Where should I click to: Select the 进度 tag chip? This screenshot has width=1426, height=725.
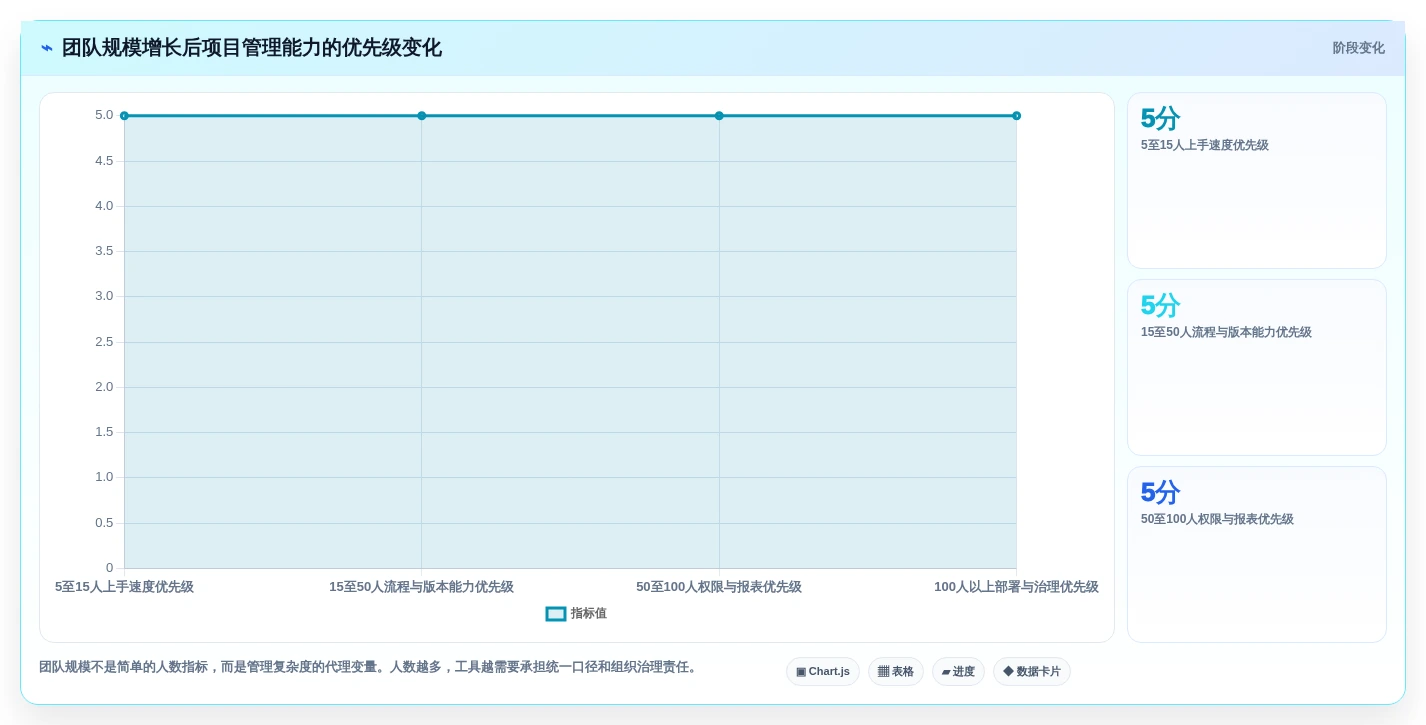[x=958, y=671]
